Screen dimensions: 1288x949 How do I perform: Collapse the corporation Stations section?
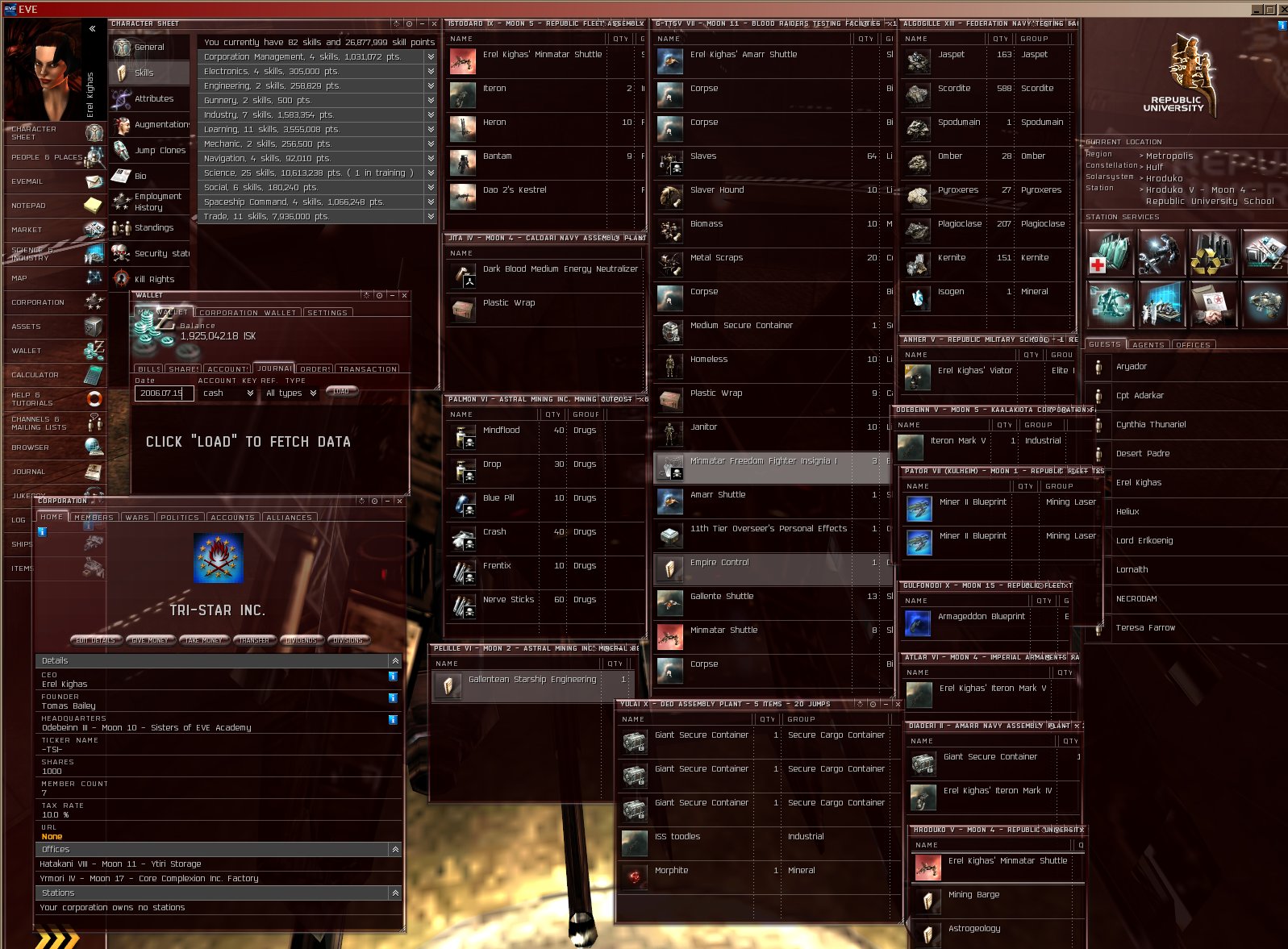coord(395,893)
